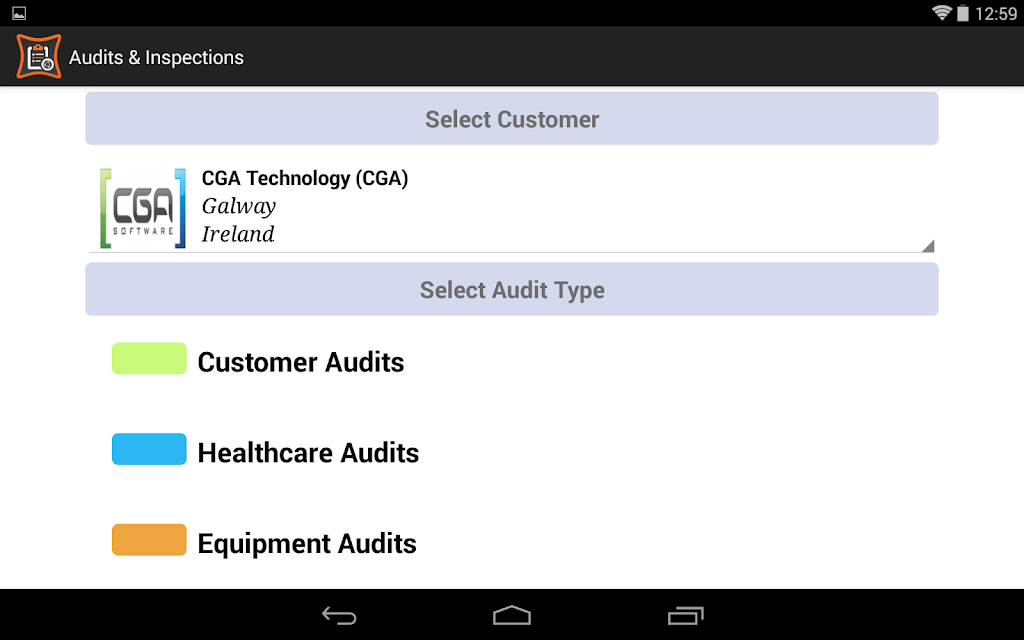Tap the battery status icon
The image size is (1024, 640).
963,13
